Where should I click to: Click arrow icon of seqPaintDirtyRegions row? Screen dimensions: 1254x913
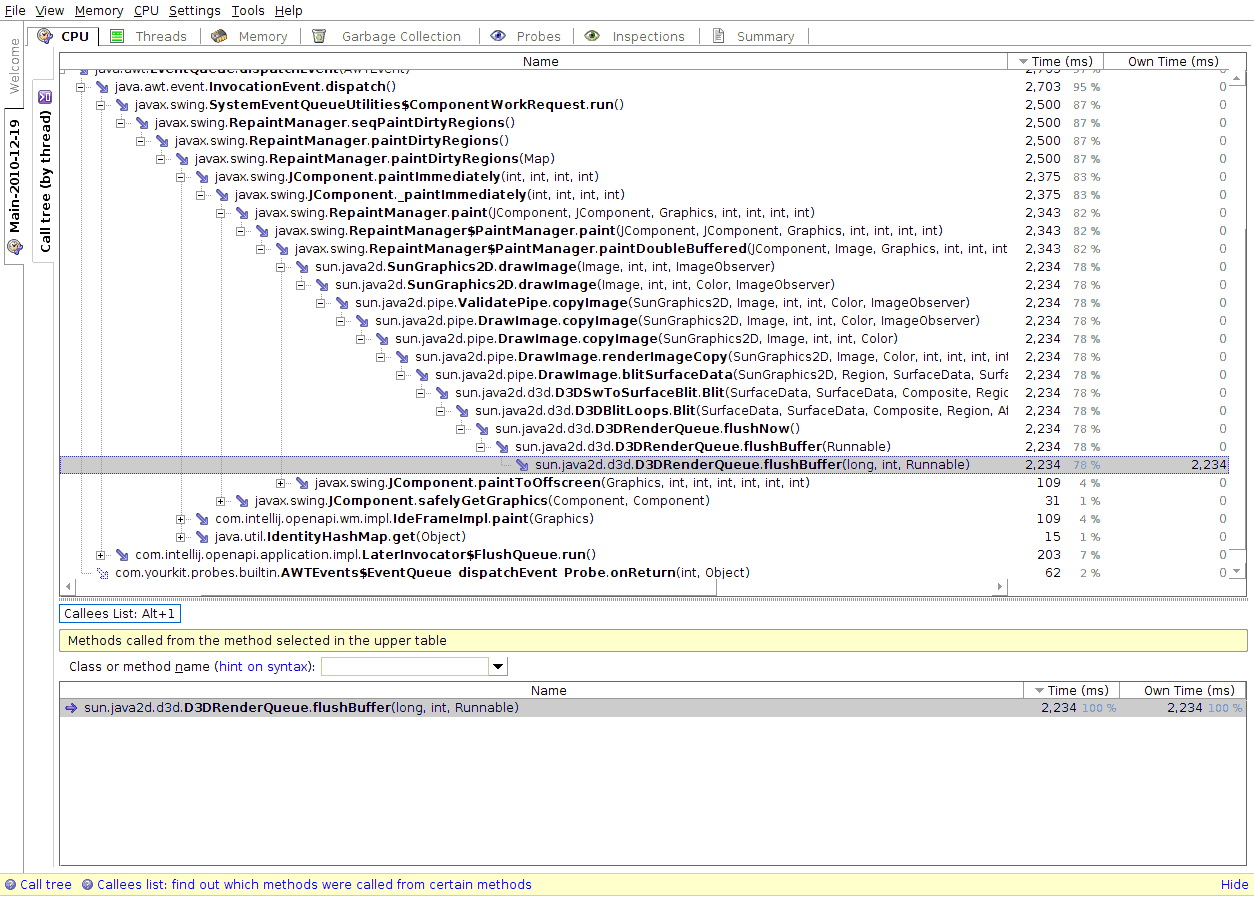click(x=142, y=123)
